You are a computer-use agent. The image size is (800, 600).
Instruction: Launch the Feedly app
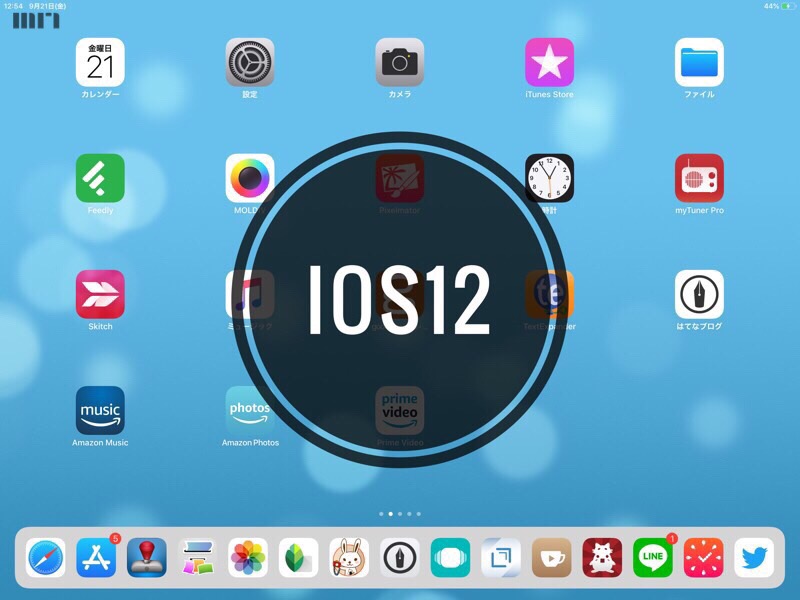100,178
